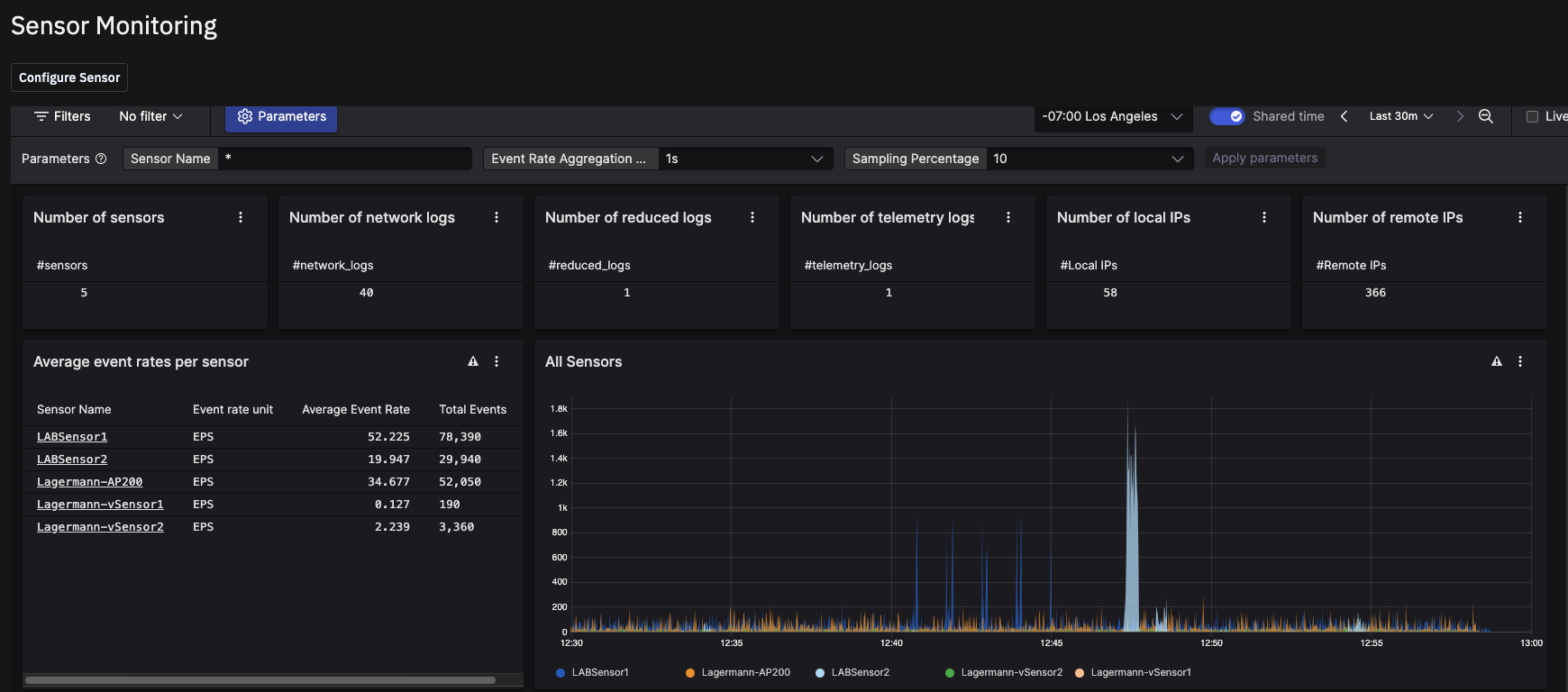Click the #sensors value 5
Viewport: 1568px width, 692px height.
pyautogui.click(x=84, y=293)
